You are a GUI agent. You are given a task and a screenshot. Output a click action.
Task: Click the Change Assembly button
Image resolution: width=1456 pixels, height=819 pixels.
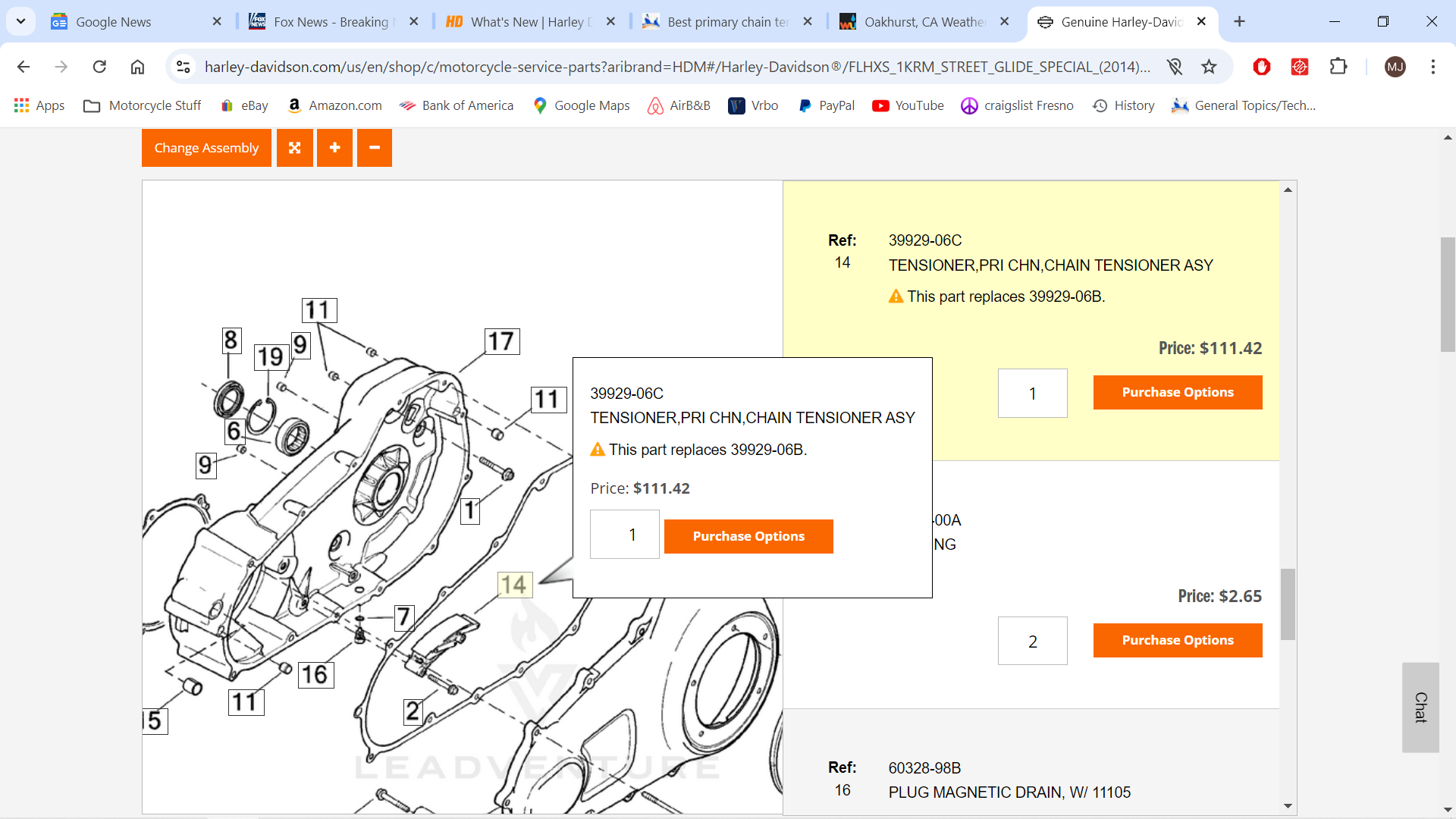tap(206, 148)
